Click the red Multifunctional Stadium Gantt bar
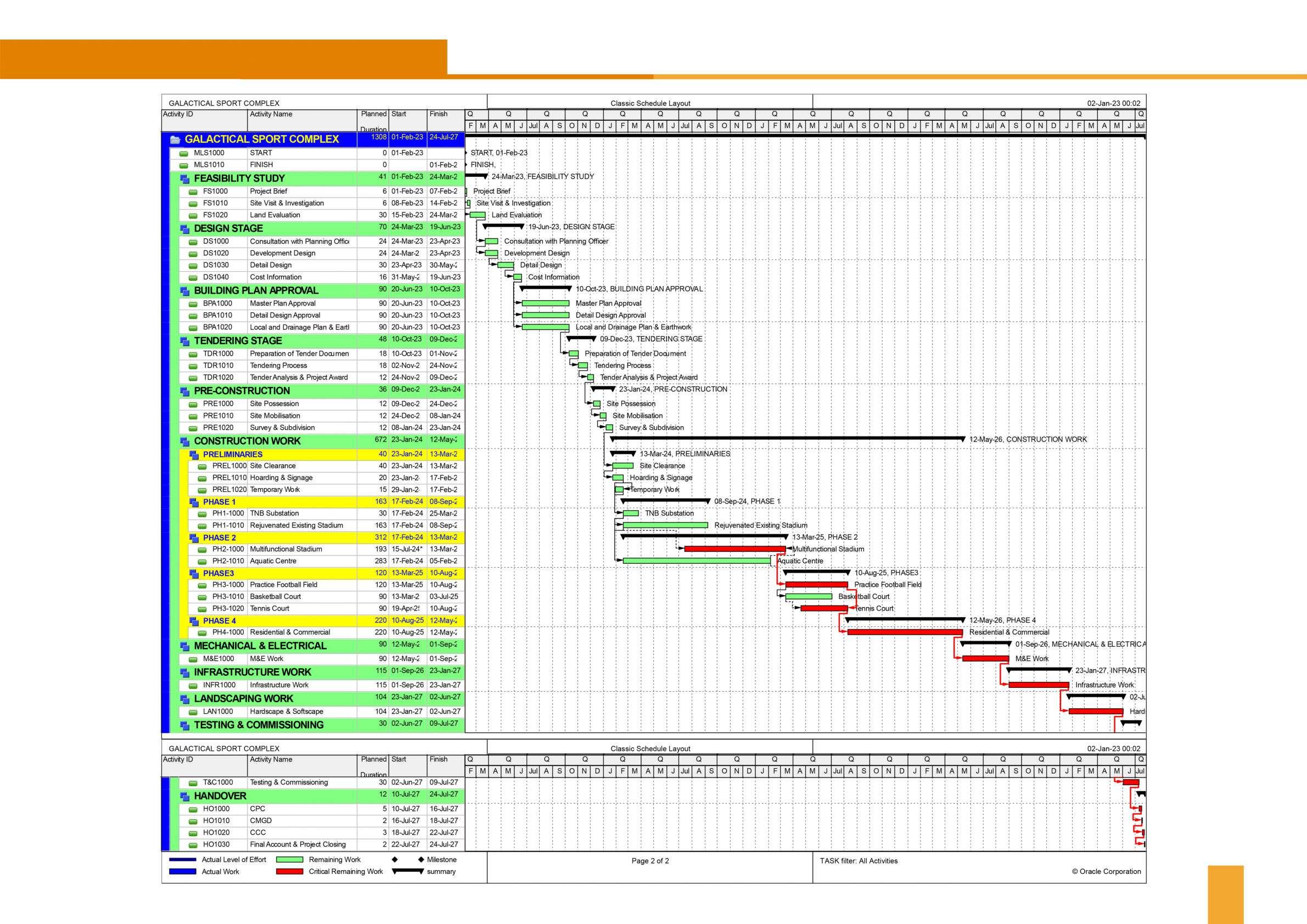Screen dimensions: 1307x924 pyautogui.click(x=734, y=550)
